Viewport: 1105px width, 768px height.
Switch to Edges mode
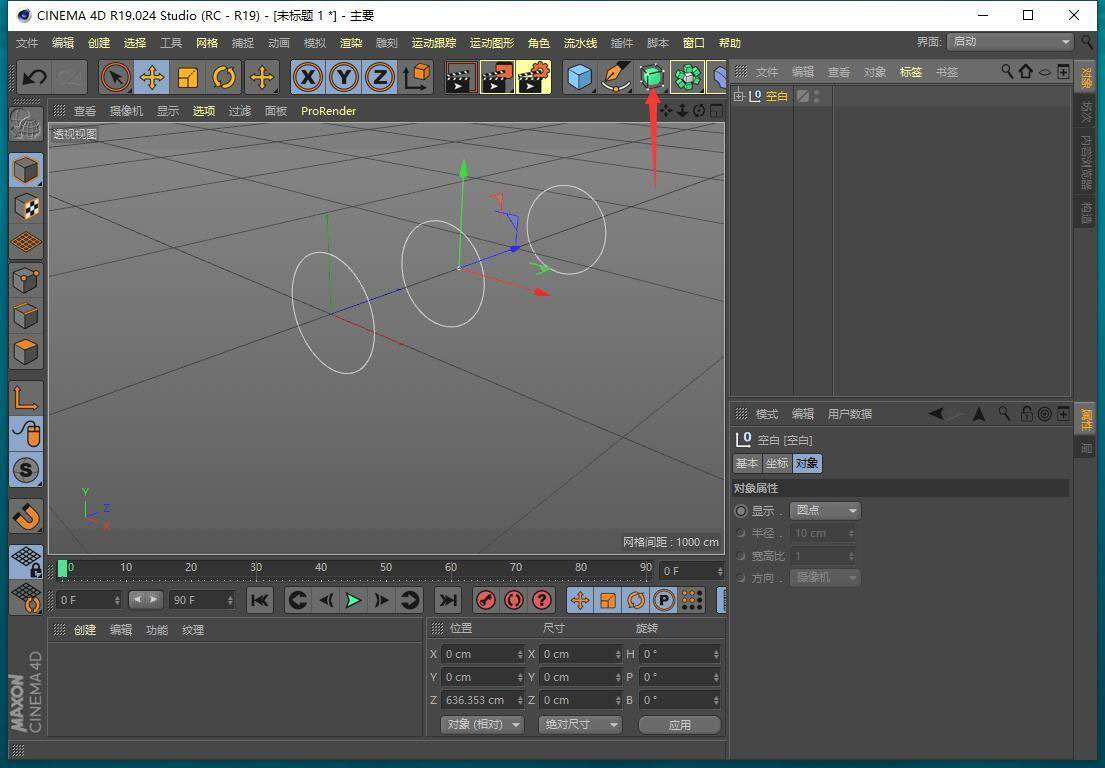tap(26, 316)
